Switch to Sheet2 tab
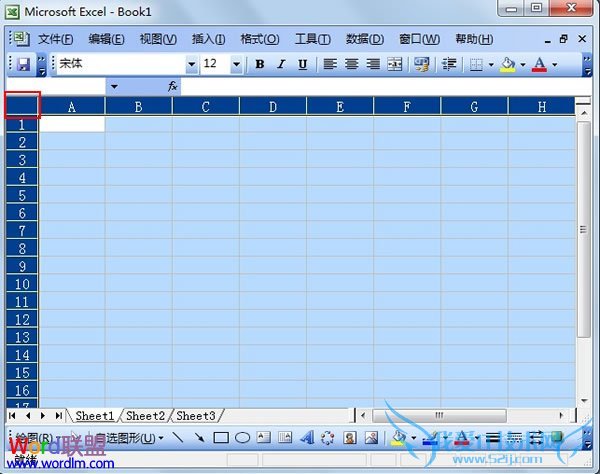 point(145,415)
